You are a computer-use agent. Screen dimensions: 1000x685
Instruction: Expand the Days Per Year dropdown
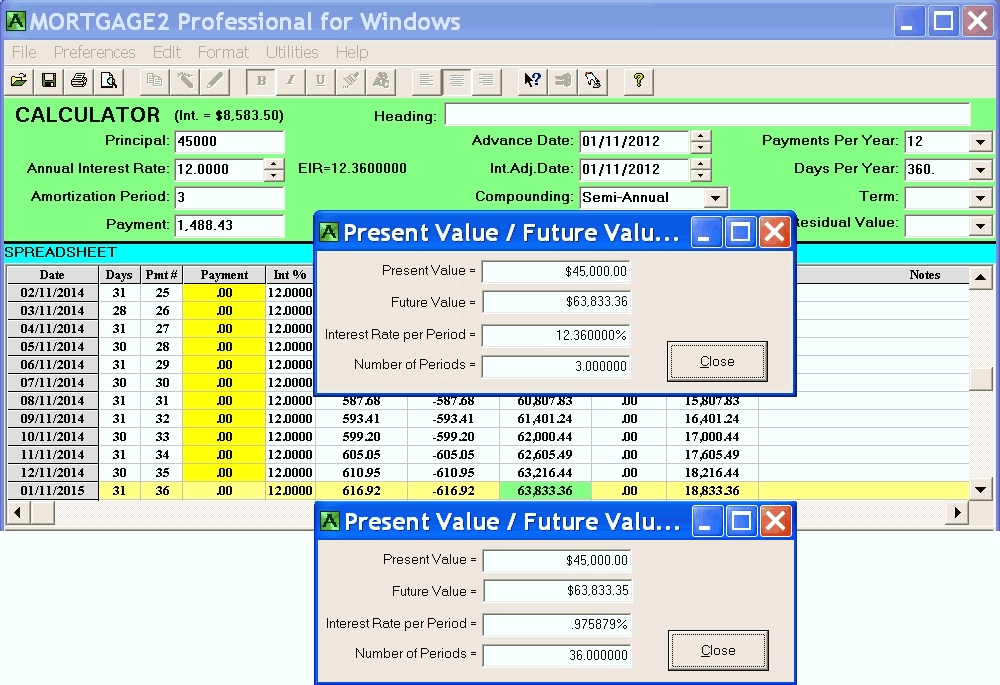click(981, 170)
